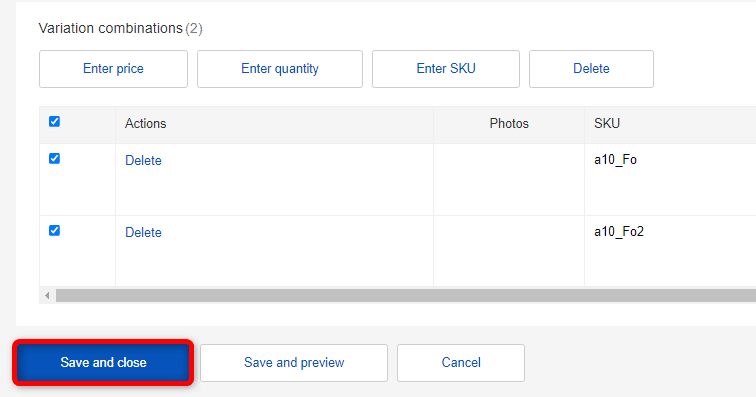Uncheck the checkbox for the a10_Fo2 row
The width and height of the screenshot is (756, 397).
pos(54,231)
